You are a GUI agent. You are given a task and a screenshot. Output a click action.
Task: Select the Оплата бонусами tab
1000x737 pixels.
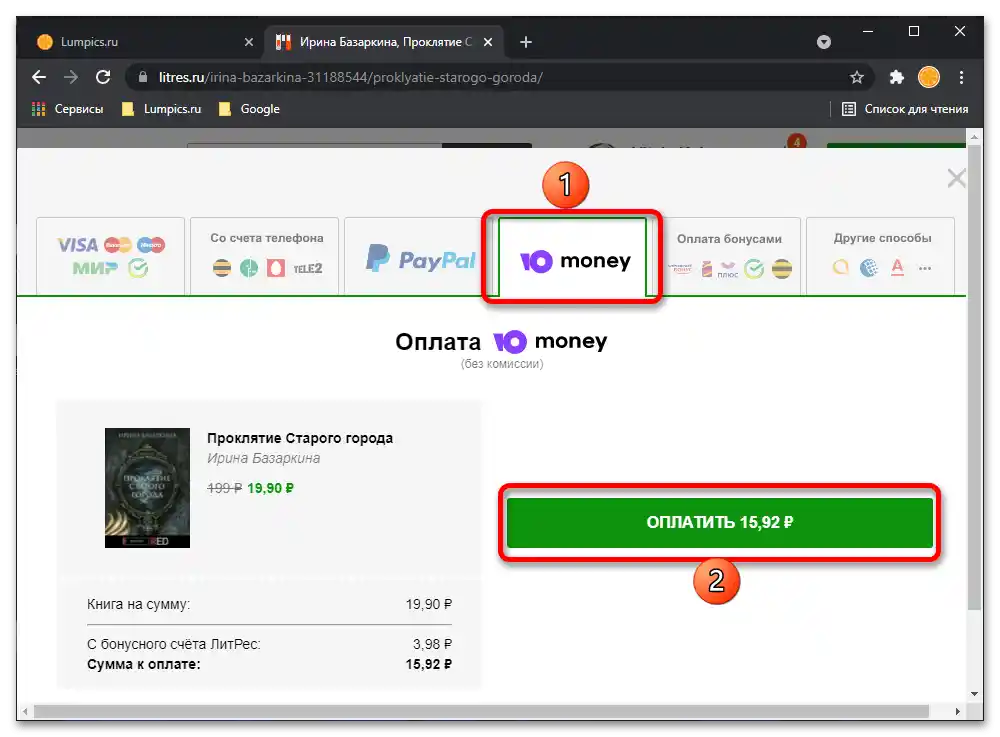pyautogui.click(x=729, y=256)
